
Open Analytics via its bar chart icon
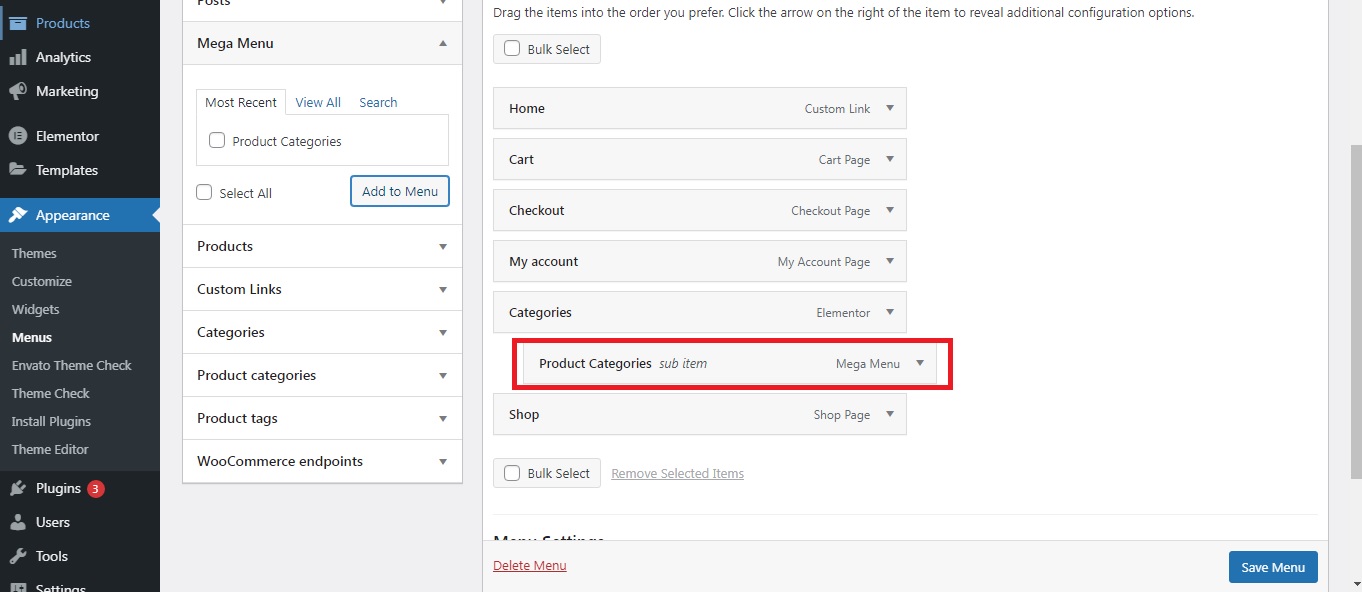17,57
